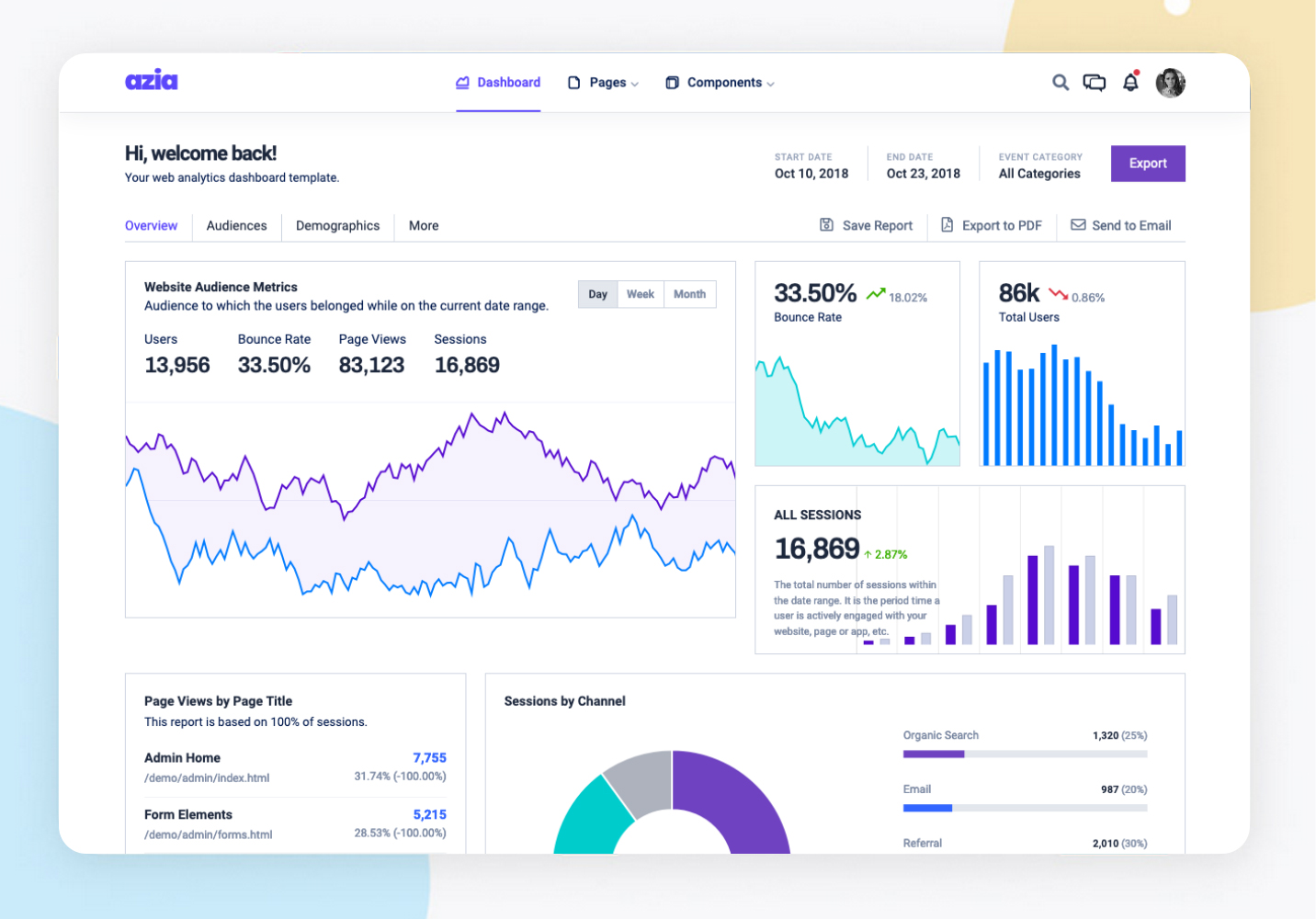Switch chart range to Day
The width and height of the screenshot is (1316, 919).
click(x=598, y=294)
